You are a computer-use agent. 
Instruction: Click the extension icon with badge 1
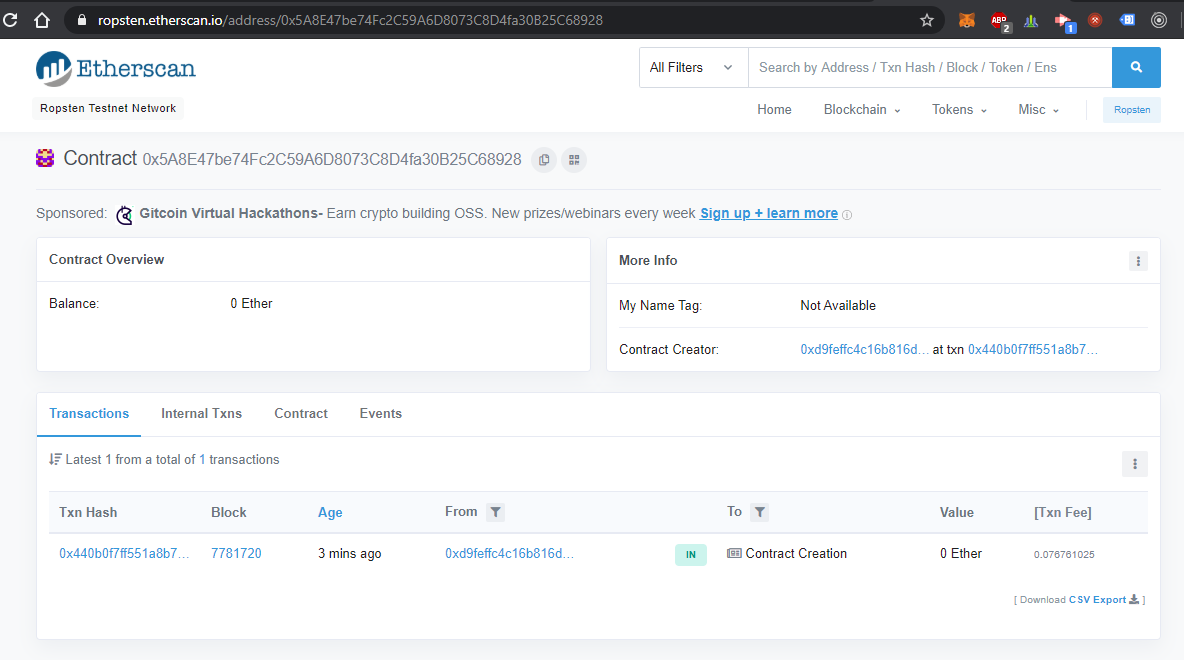point(1064,22)
